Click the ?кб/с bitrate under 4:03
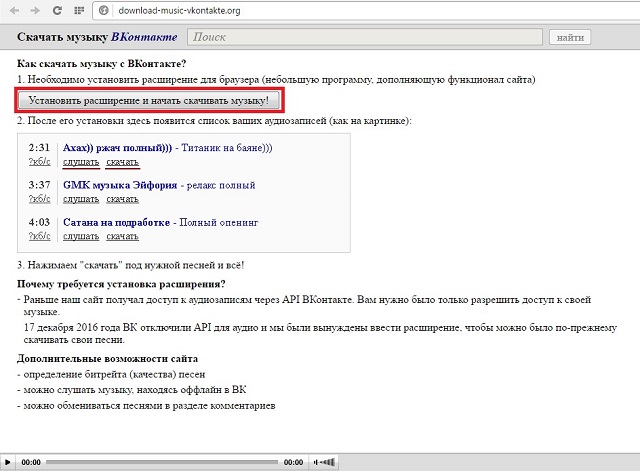 point(40,236)
